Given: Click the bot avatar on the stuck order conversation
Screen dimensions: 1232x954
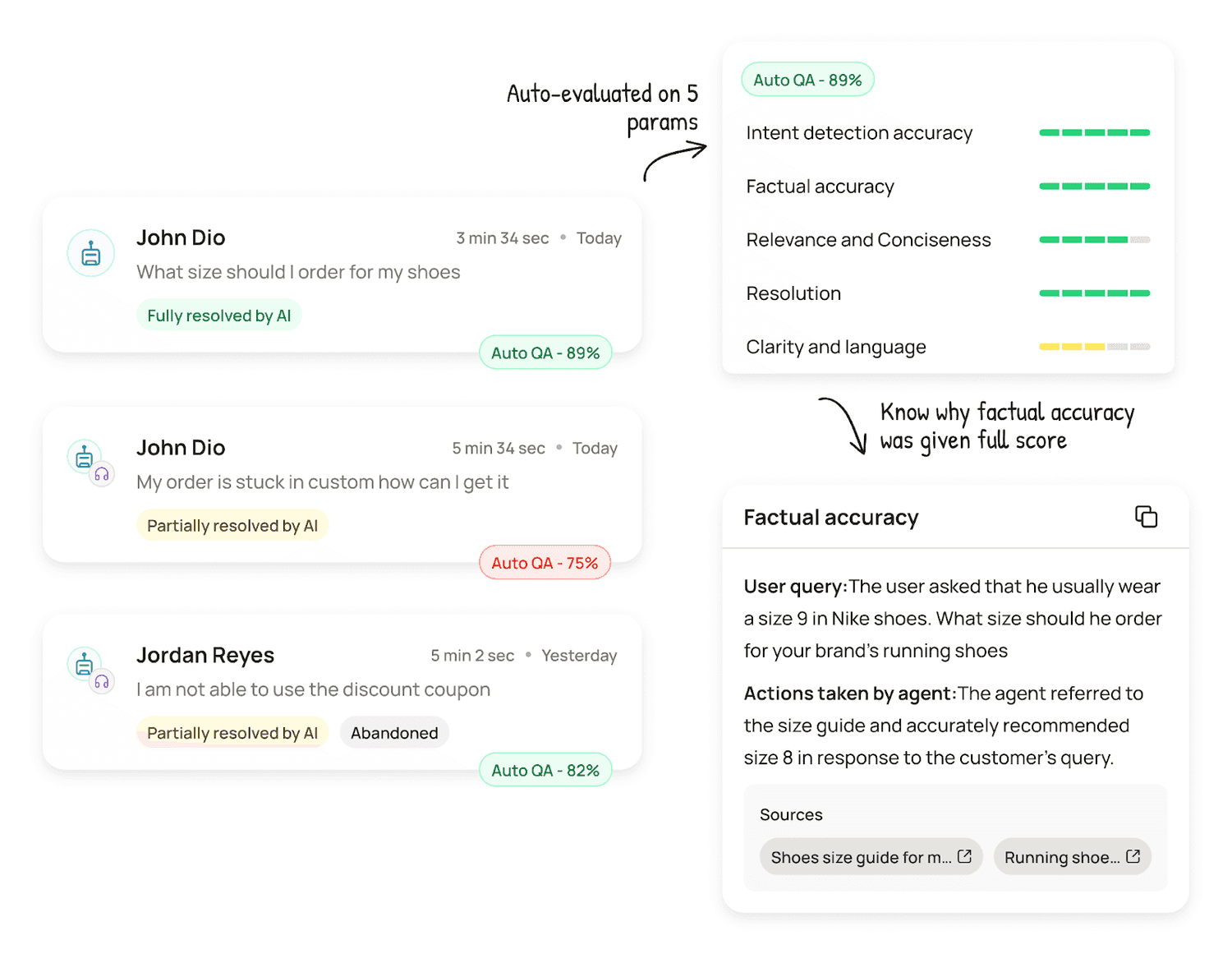Looking at the screenshot, I should point(85,456).
